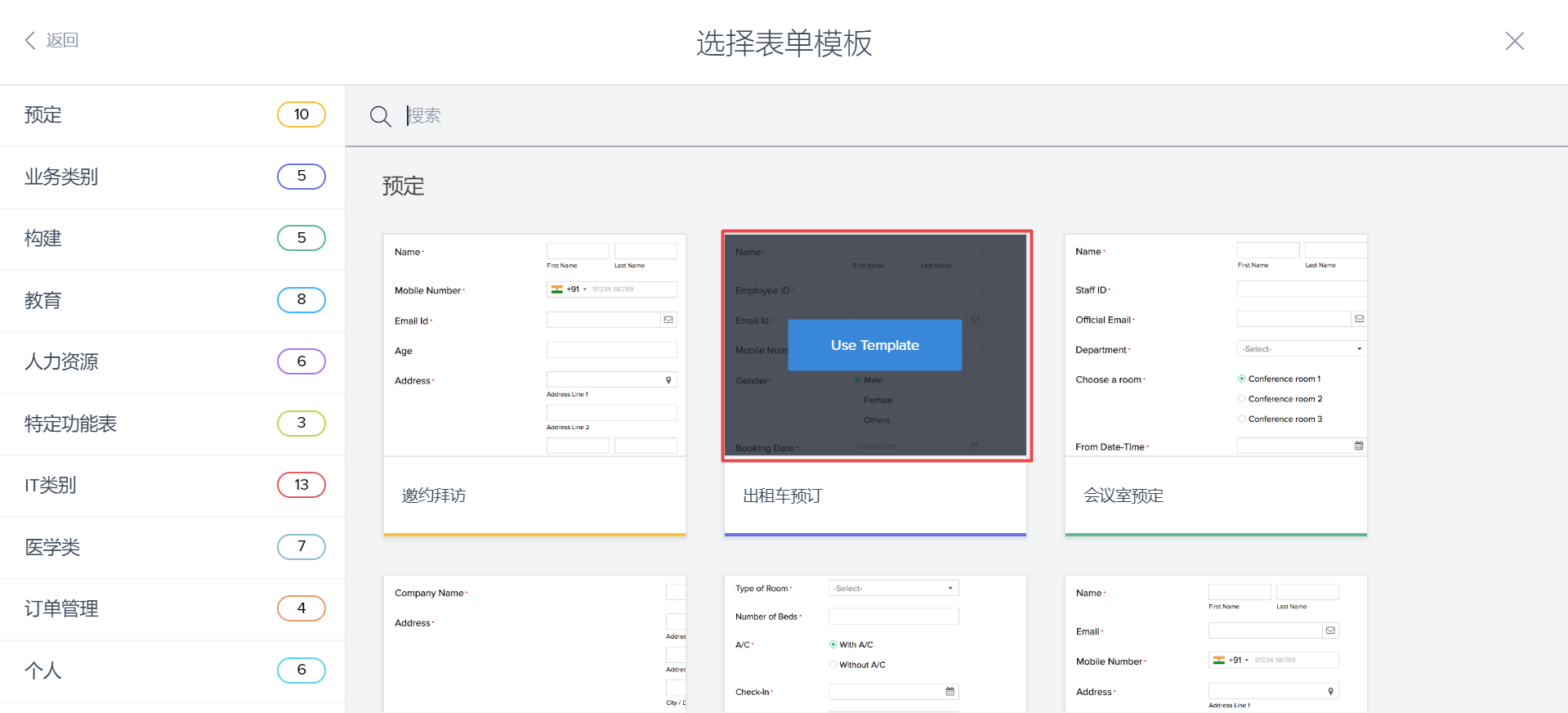This screenshot has height=713, width=1568.
Task: Select Conference room 2 radio button
Action: (1242, 399)
